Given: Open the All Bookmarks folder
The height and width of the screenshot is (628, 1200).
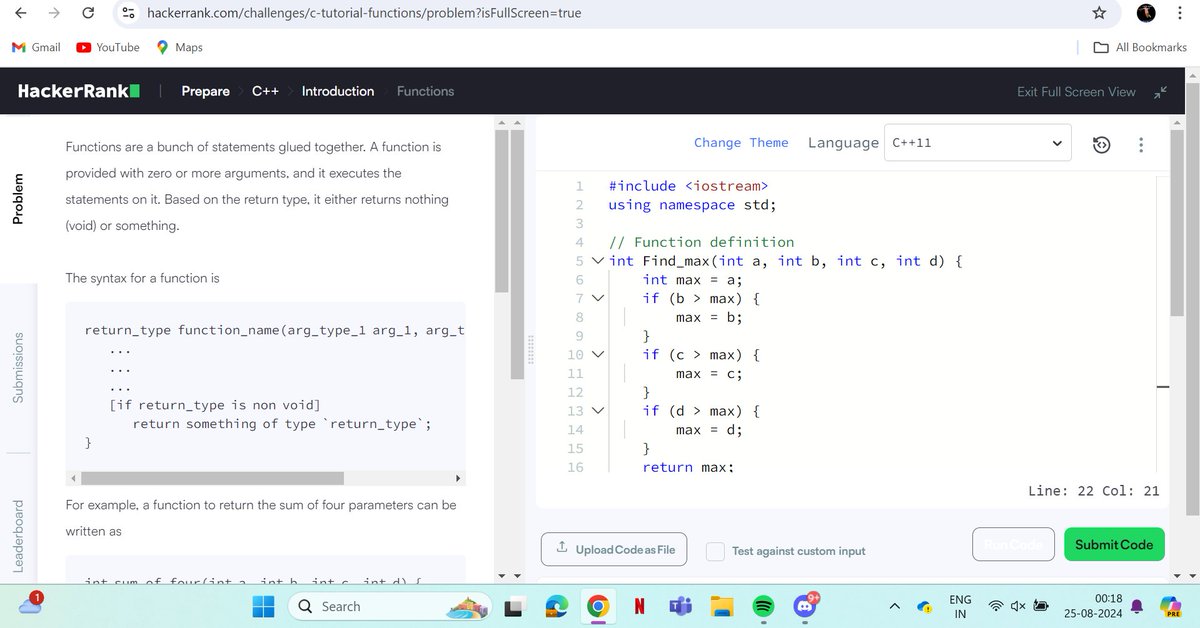Looking at the screenshot, I should [x=1140, y=47].
